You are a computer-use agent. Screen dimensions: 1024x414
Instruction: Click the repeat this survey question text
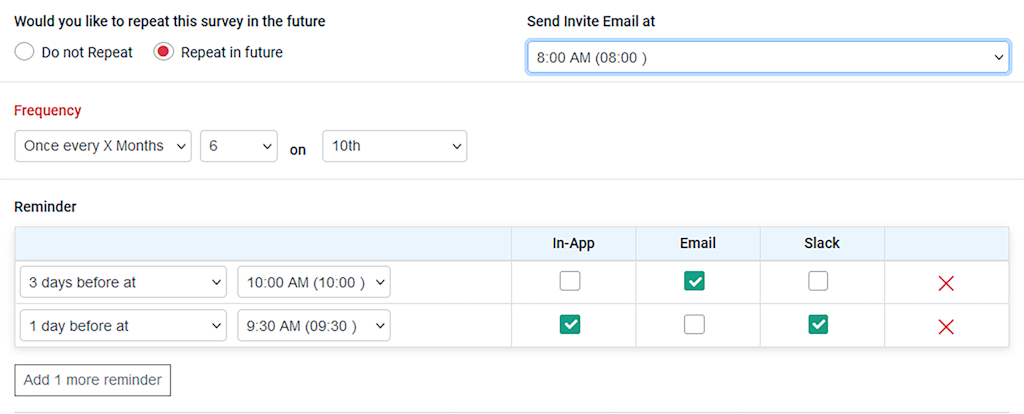[x=170, y=21]
